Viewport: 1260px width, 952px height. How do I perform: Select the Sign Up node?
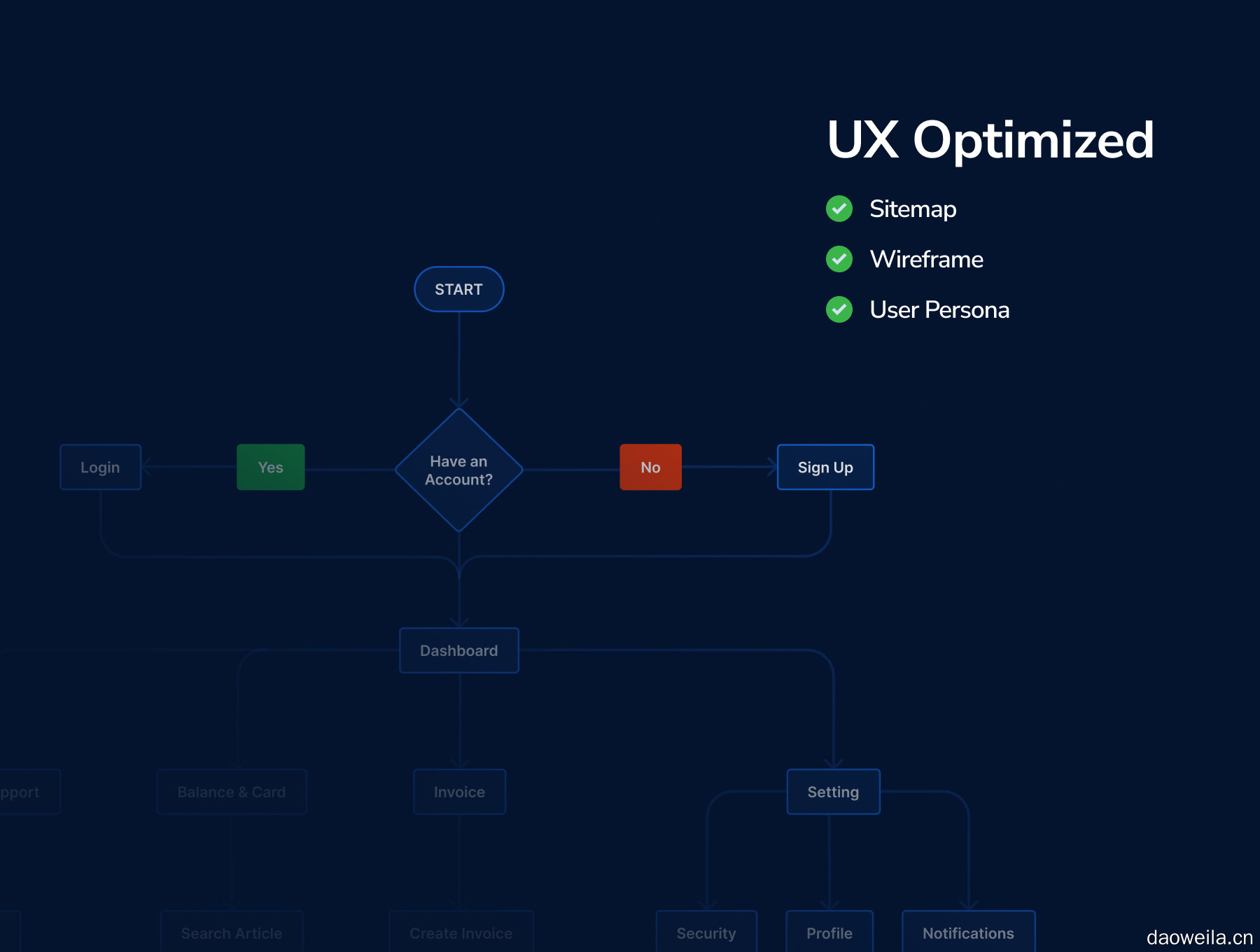(x=825, y=467)
